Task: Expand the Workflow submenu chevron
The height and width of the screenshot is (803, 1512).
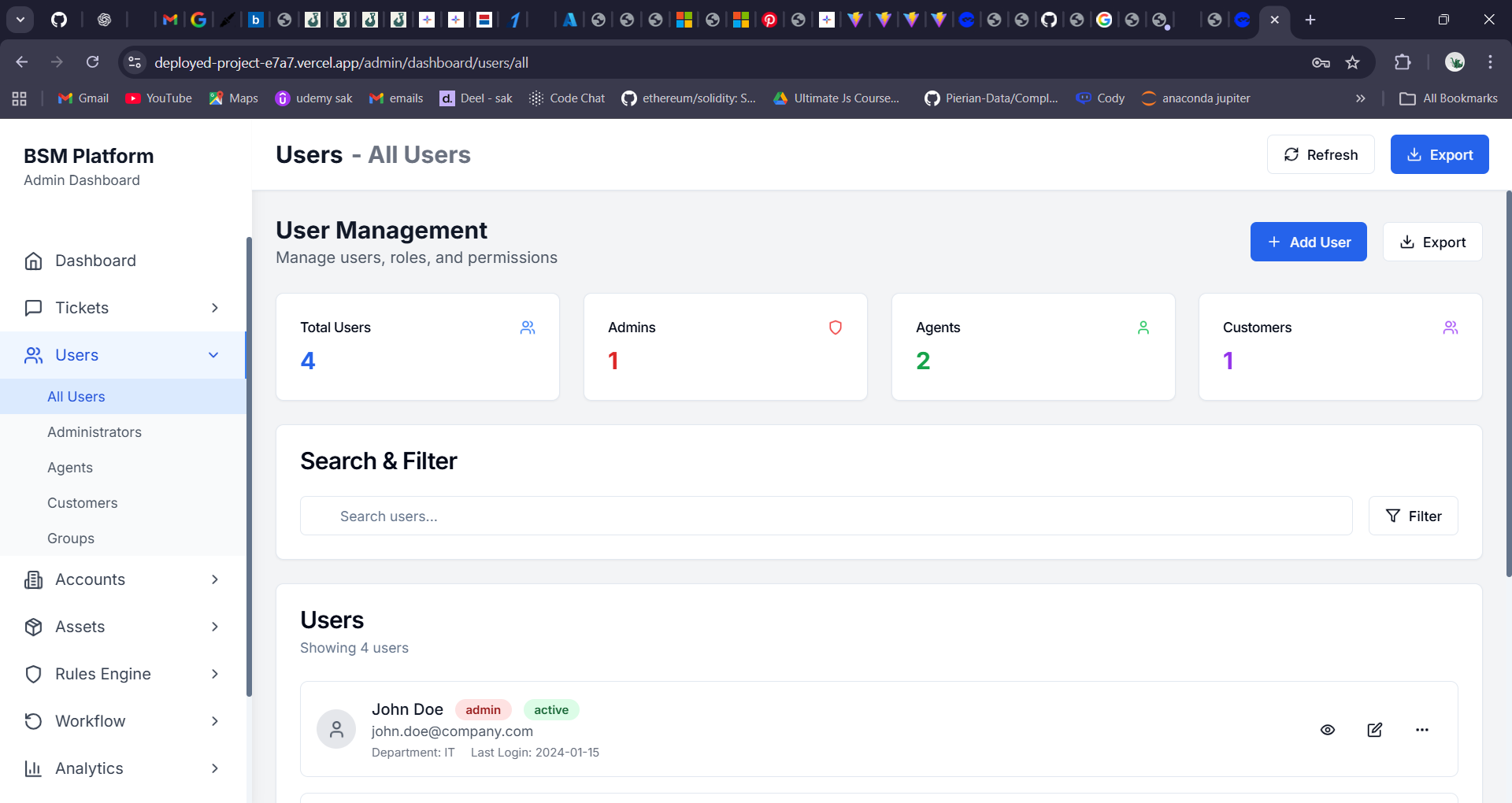Action: (x=215, y=721)
